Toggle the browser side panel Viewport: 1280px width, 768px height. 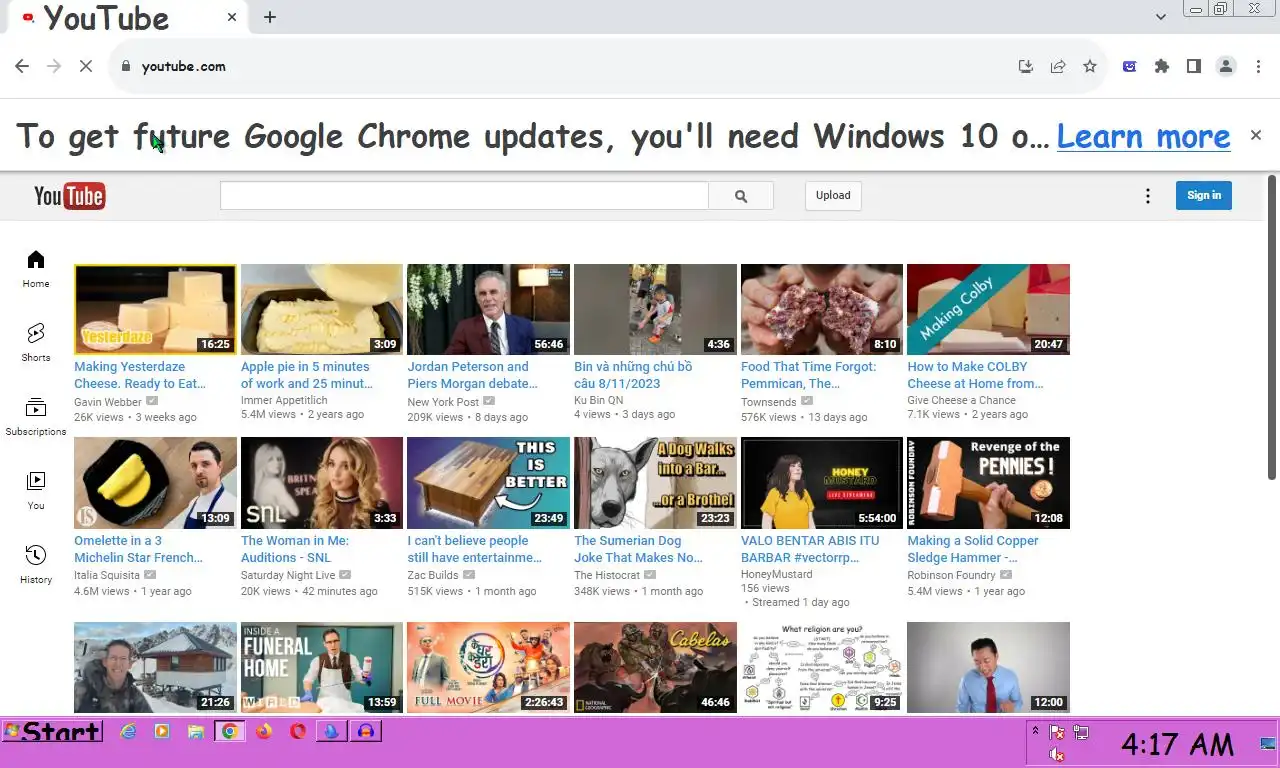click(x=1193, y=66)
